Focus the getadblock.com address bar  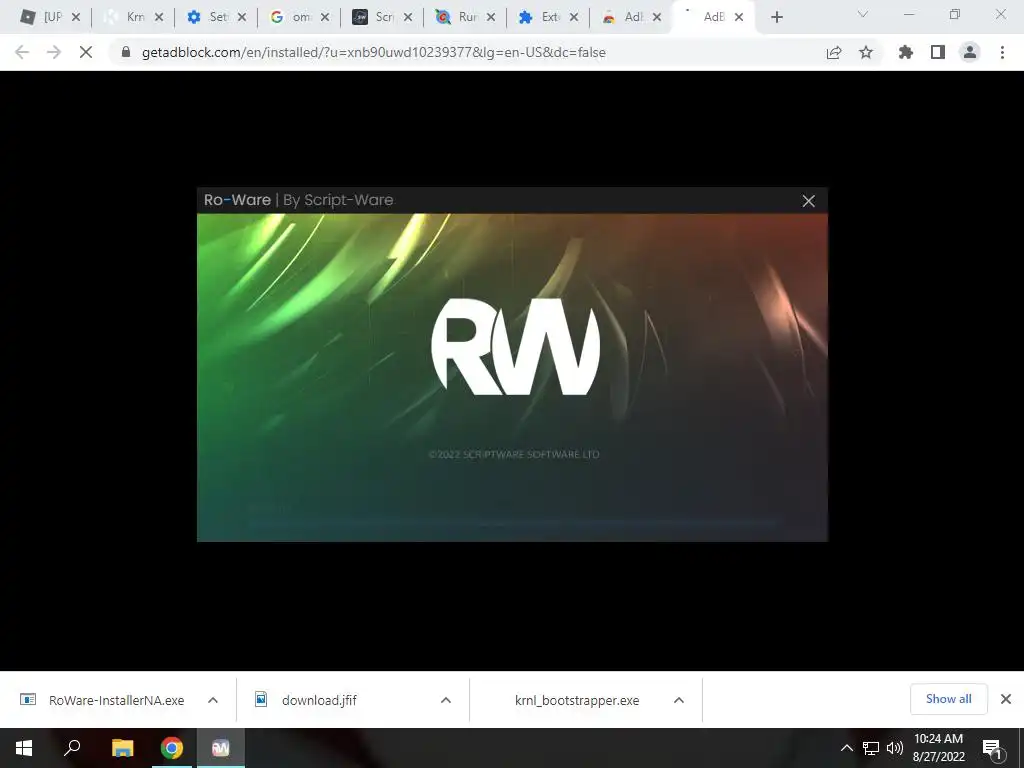click(x=374, y=52)
